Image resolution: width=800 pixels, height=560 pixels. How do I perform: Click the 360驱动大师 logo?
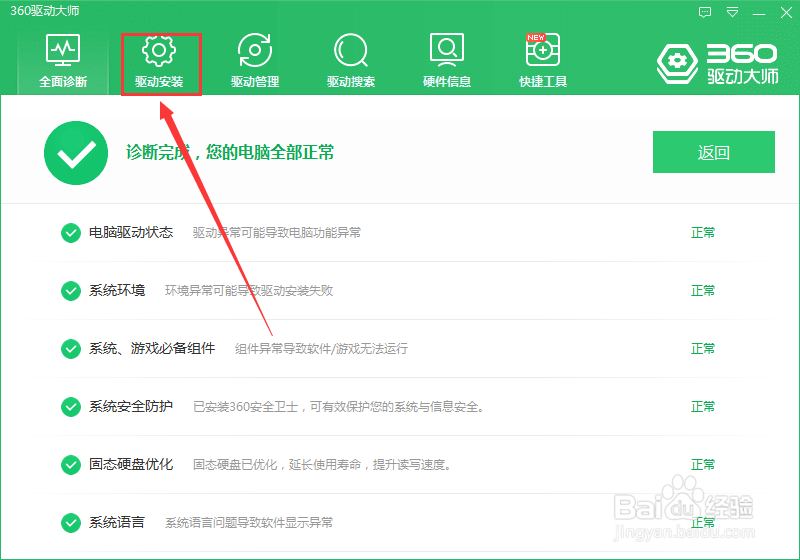[x=717, y=64]
